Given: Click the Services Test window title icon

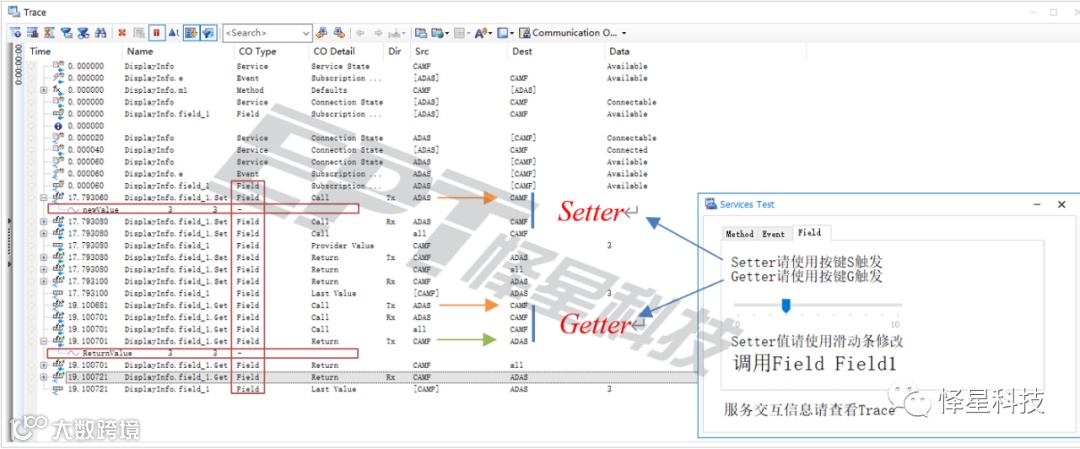Looking at the screenshot, I should point(710,205).
